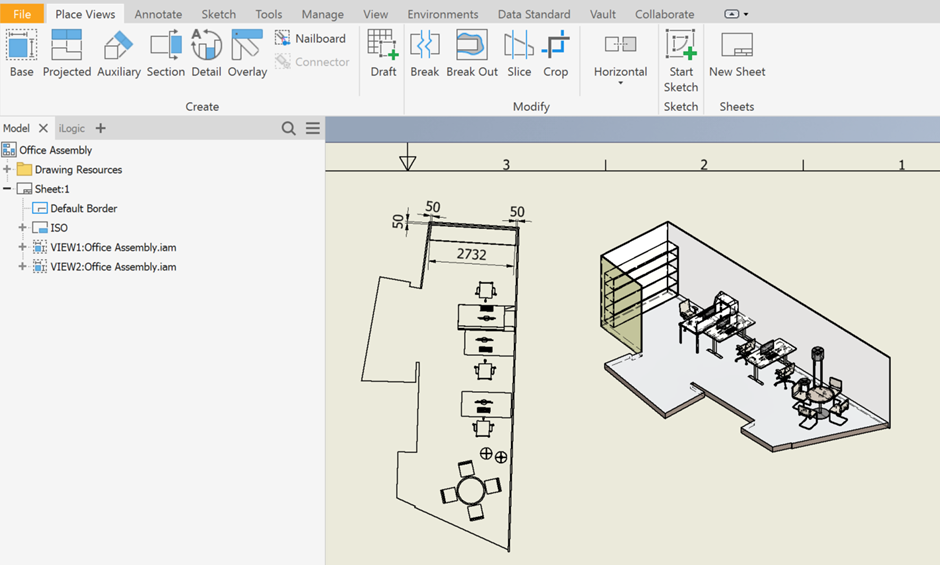The image size is (940, 565).
Task: Select the Base view tool
Action: coord(21,53)
